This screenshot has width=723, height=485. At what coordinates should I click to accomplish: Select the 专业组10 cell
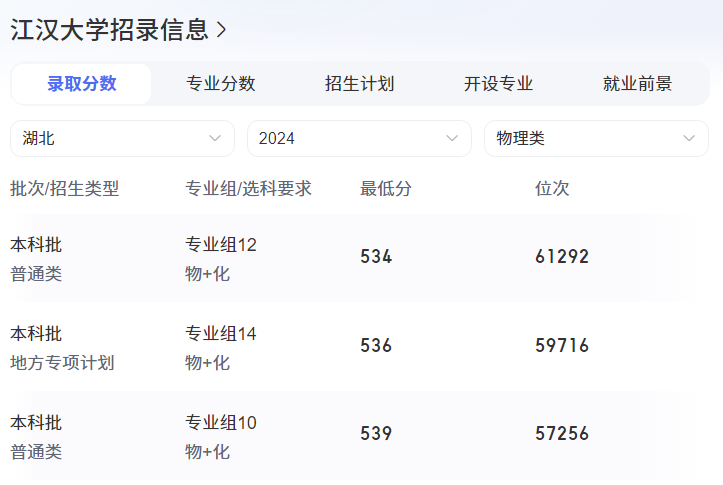click(x=221, y=423)
